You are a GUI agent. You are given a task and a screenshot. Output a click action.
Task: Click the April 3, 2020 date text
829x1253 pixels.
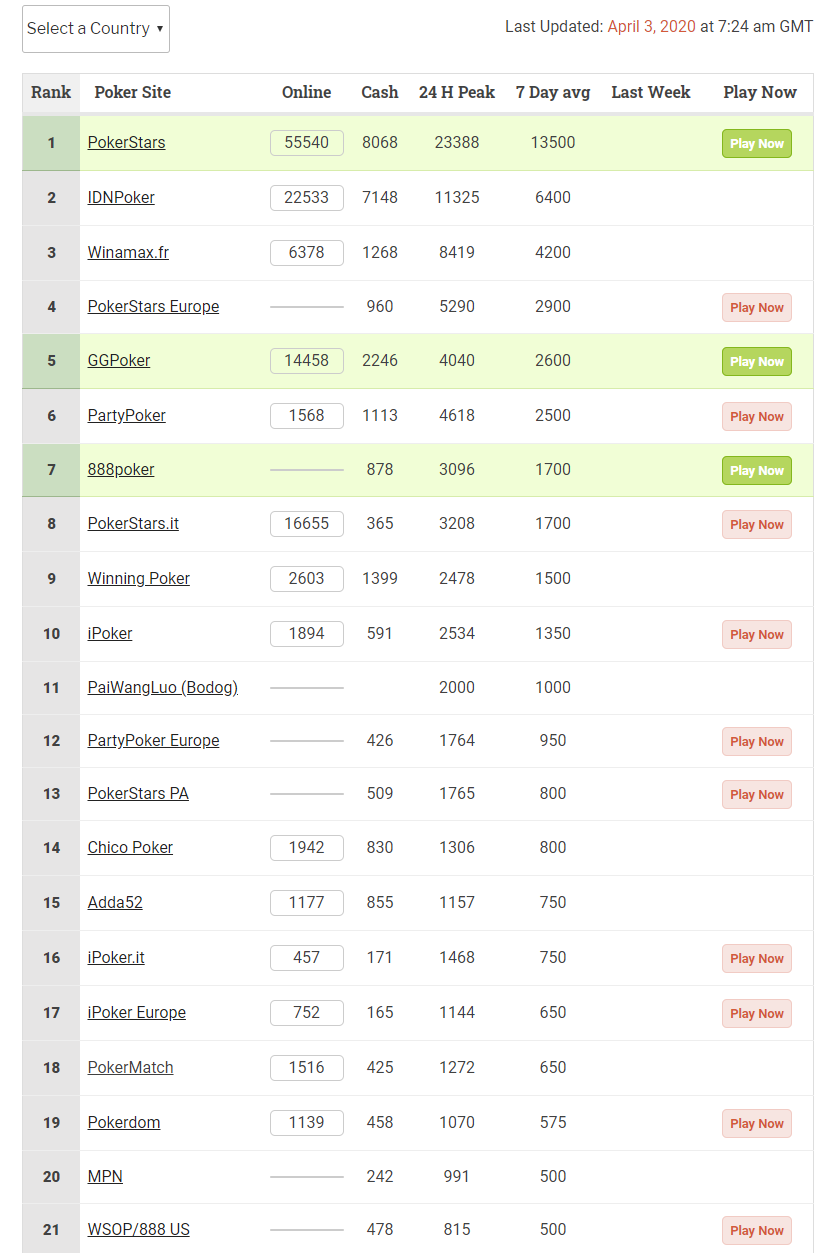[651, 27]
